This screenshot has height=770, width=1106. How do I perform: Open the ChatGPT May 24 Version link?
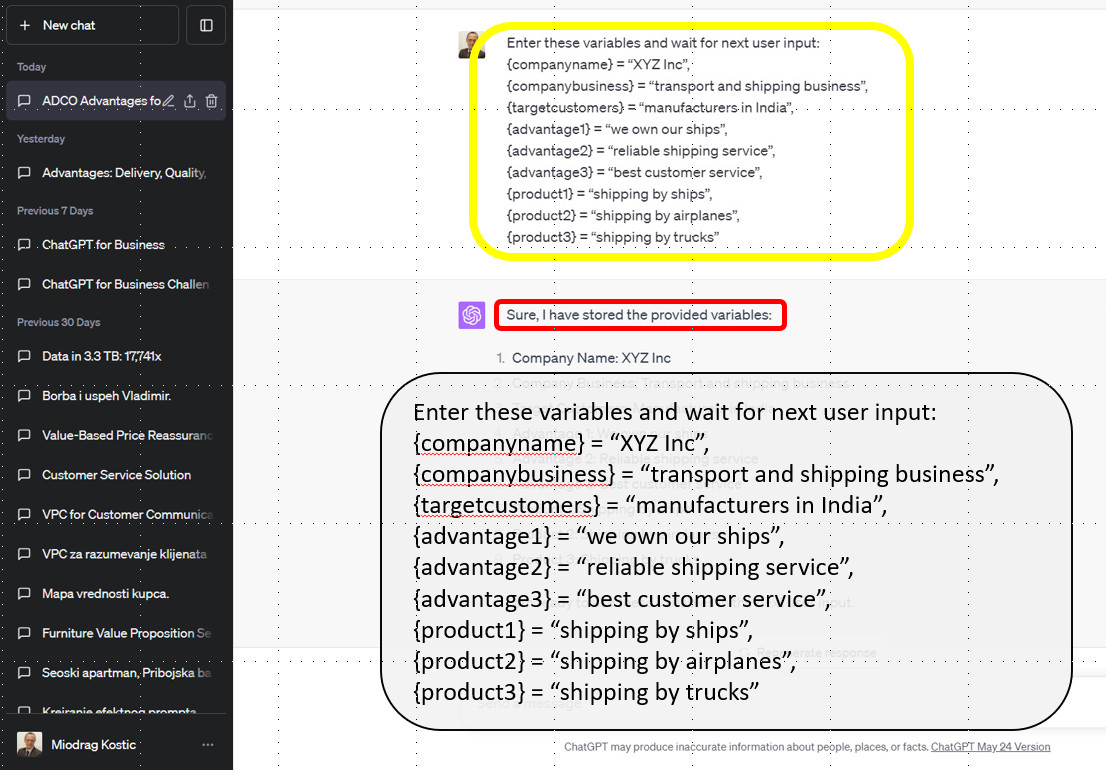click(990, 747)
